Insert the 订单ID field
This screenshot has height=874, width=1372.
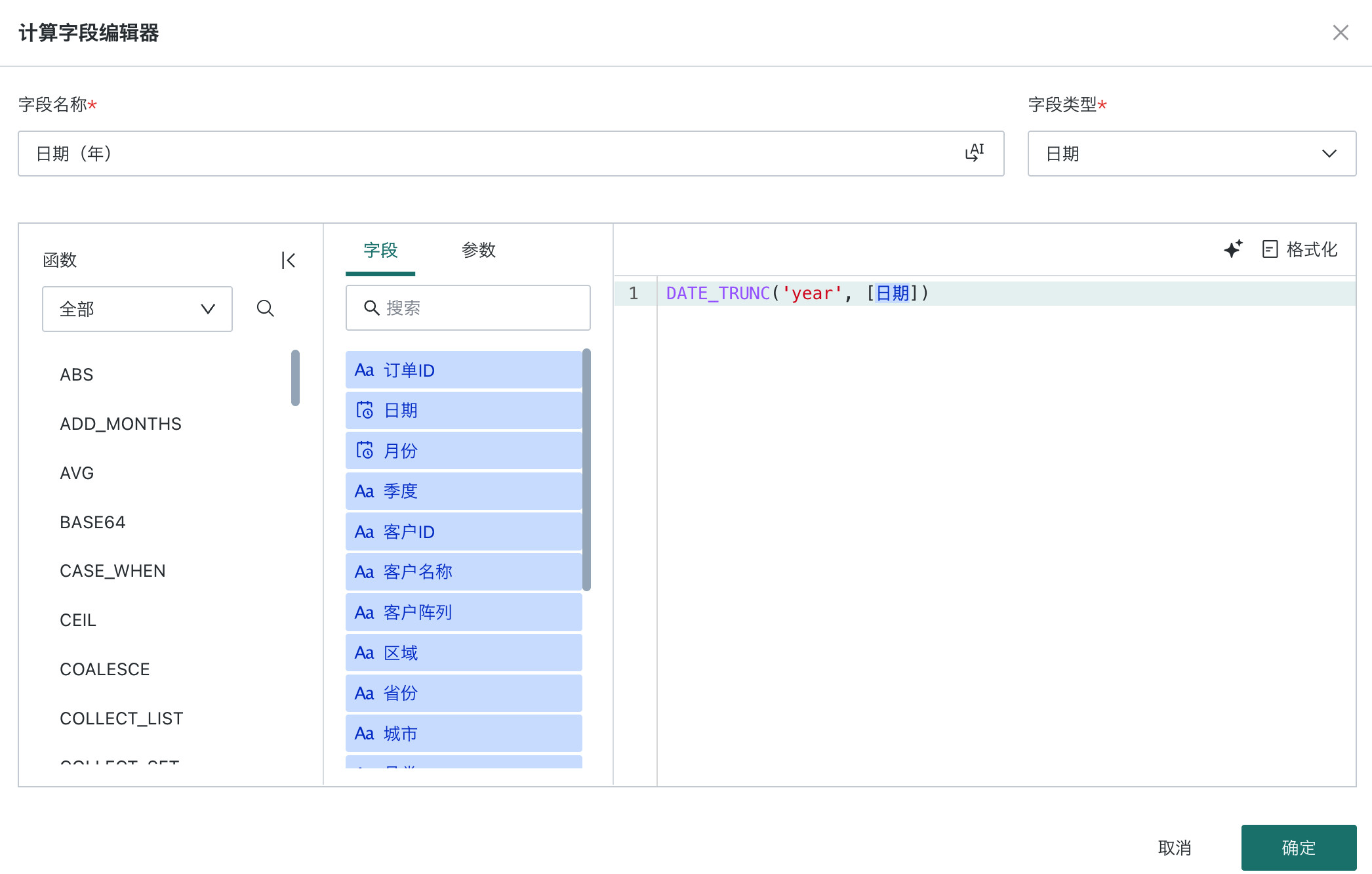[464, 370]
